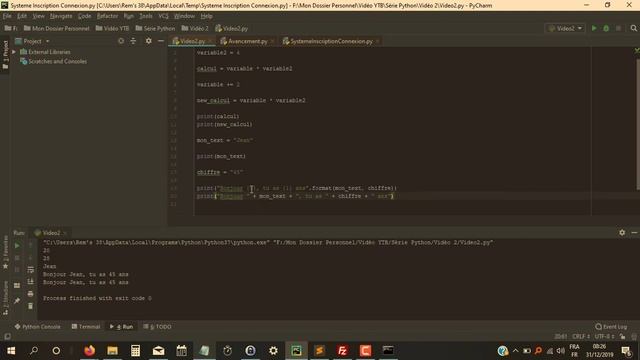Open Windows File Explorer from taskbar
Screen dimensions: 640x360
[113, 350]
